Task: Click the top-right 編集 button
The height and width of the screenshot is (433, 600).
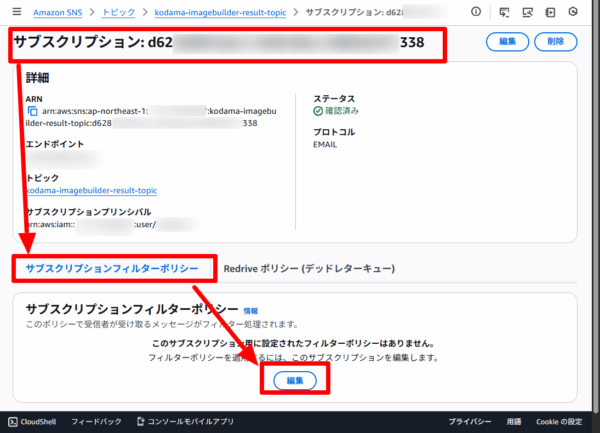Action: pyautogui.click(x=507, y=41)
